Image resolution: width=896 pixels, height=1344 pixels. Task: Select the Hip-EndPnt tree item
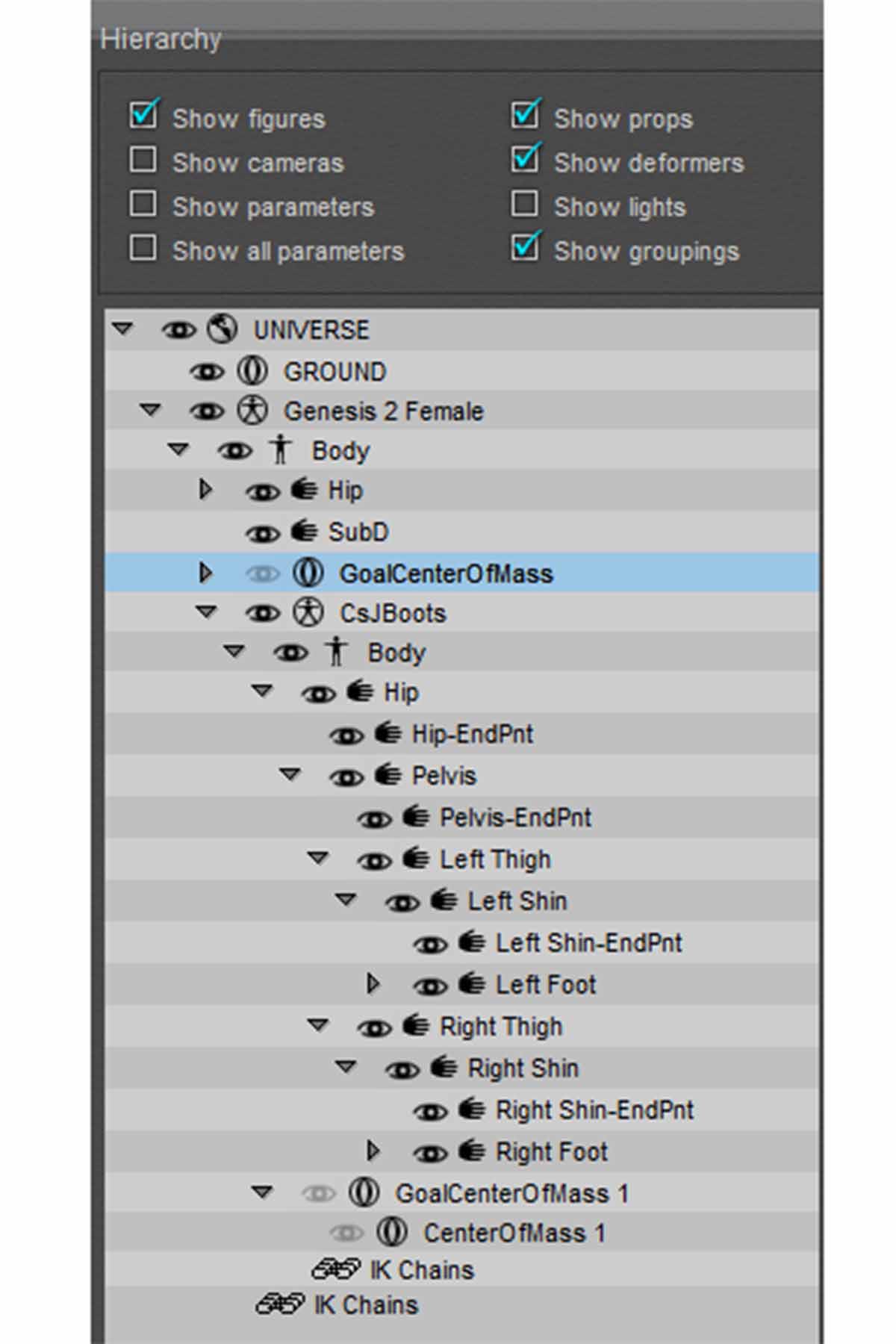[472, 734]
